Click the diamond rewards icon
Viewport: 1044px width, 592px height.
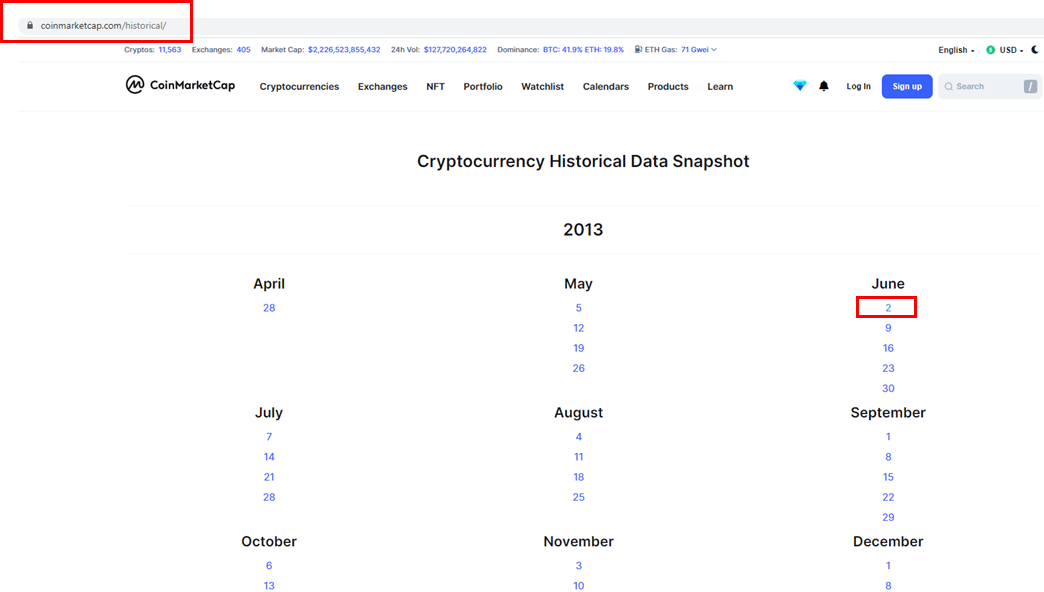click(x=799, y=86)
